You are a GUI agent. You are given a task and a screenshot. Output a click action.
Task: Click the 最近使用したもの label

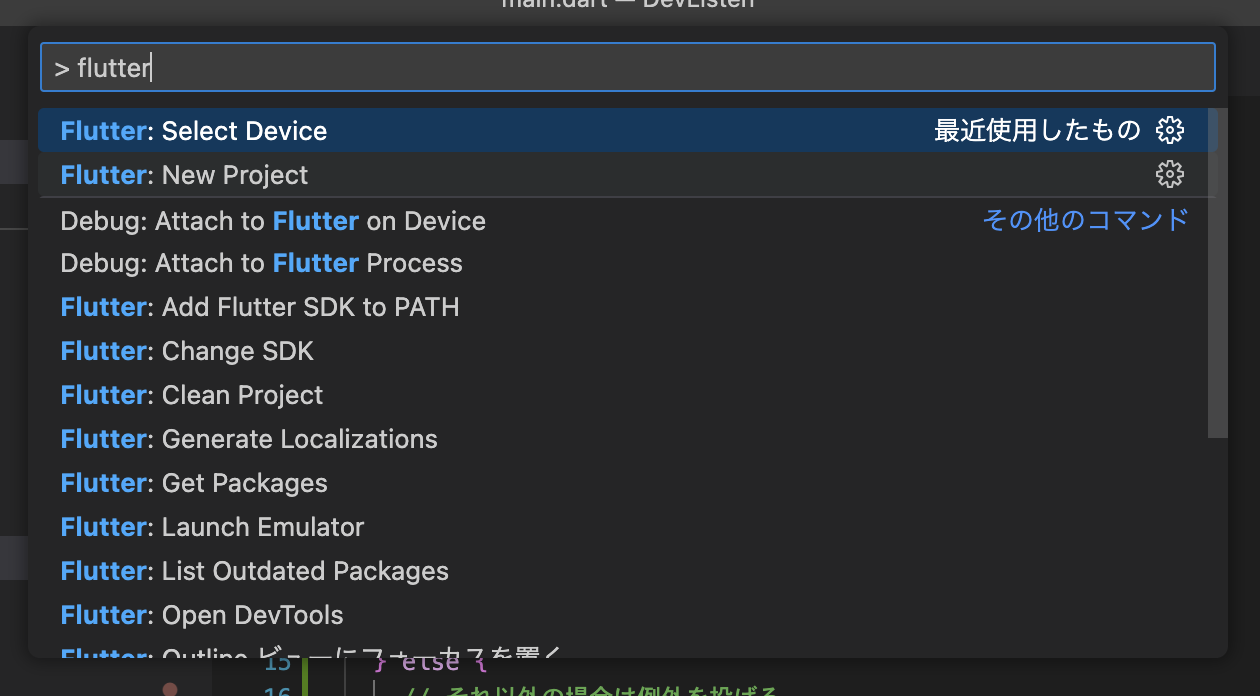coord(1036,131)
